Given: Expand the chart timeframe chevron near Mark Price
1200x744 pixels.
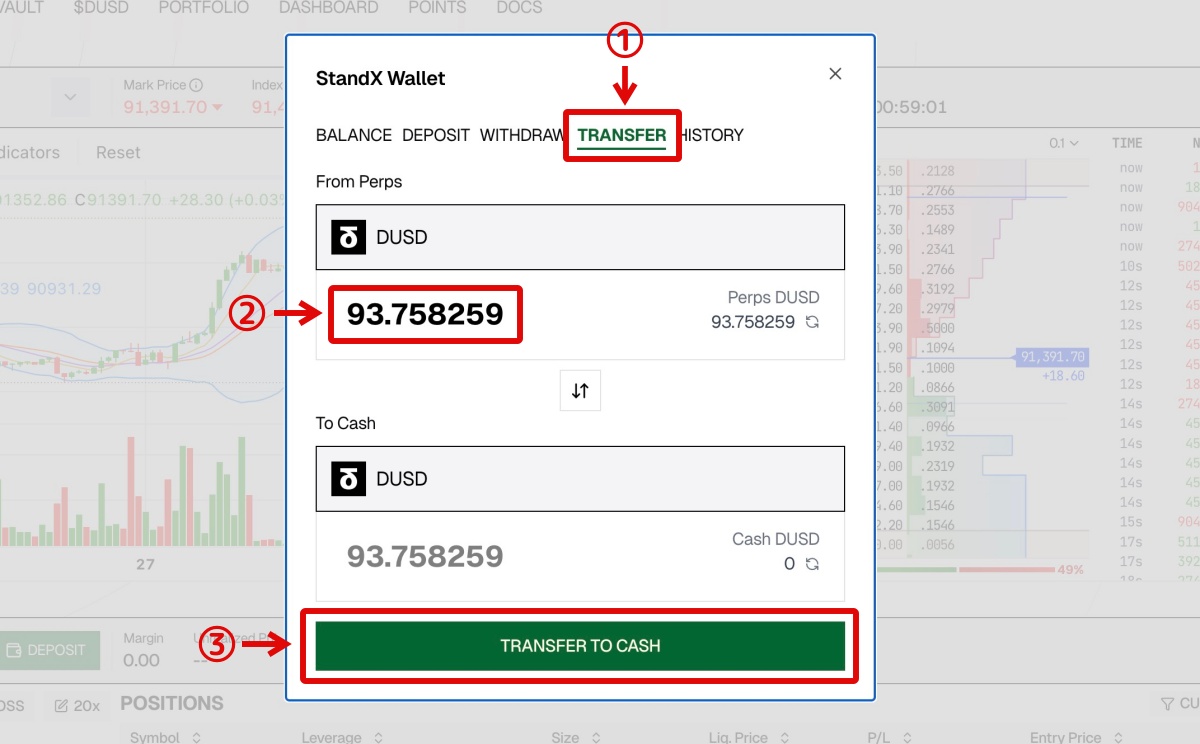Looking at the screenshot, I should tap(70, 97).
